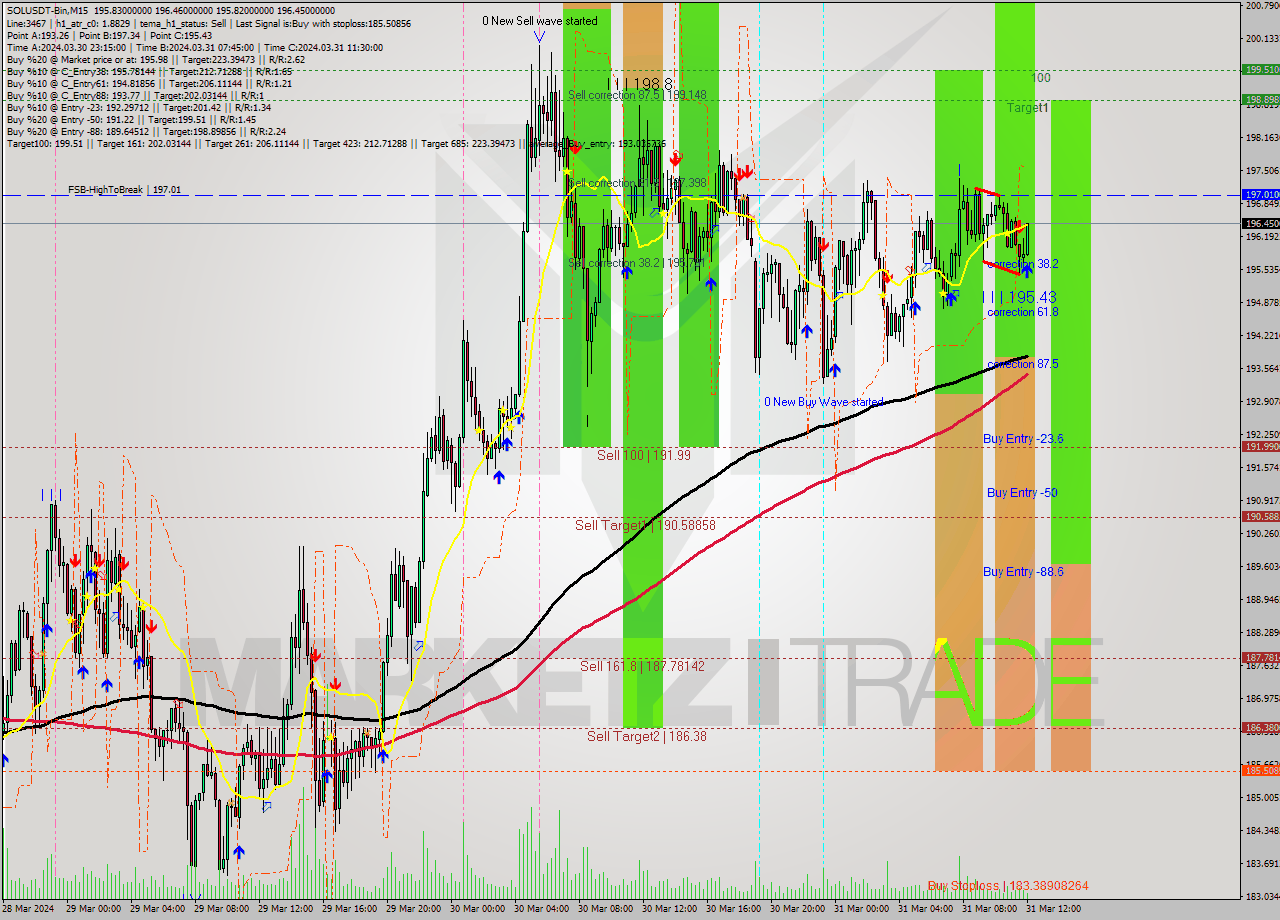Viewport: 1280px width, 920px height.
Task: Click the 'FSB-HighToBreak | 197.01' label
Action: coord(125,190)
